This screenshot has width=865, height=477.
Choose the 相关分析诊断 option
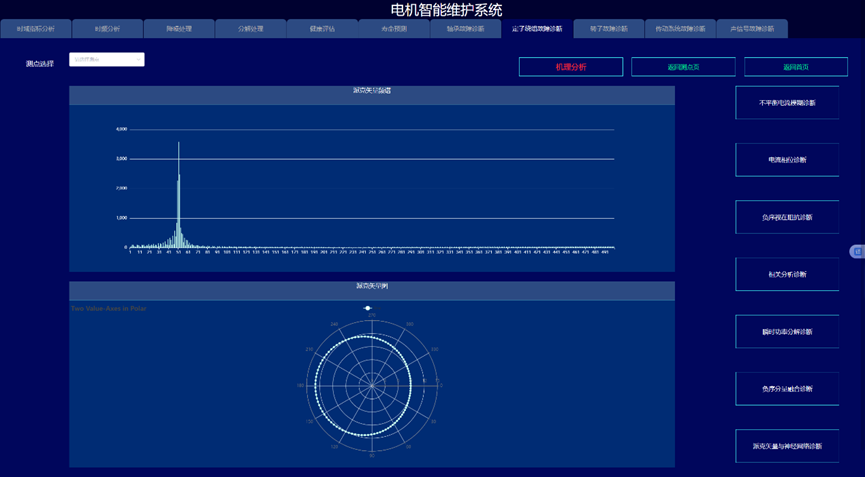coord(787,274)
